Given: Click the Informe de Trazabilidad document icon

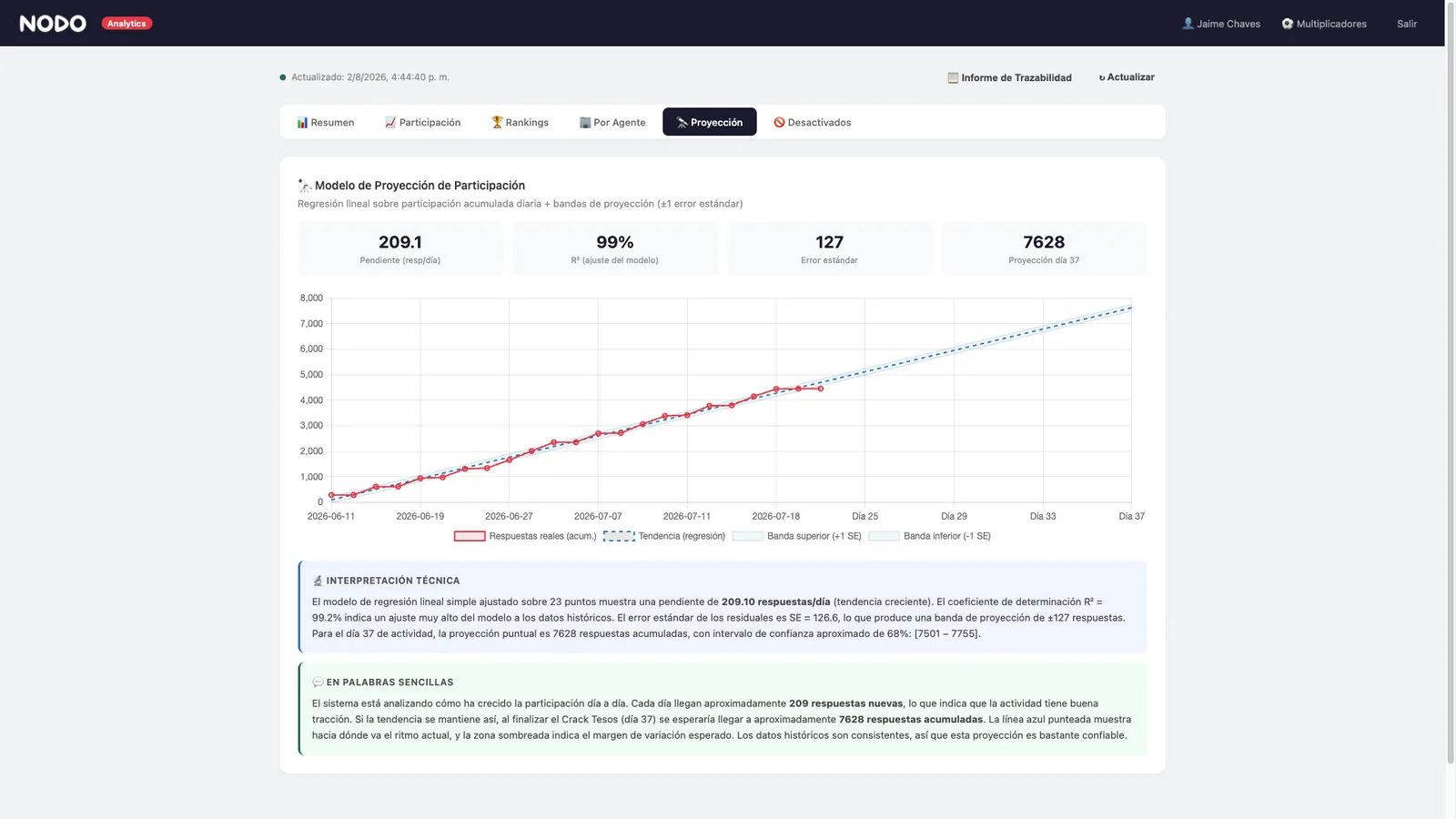Looking at the screenshot, I should 953,77.
